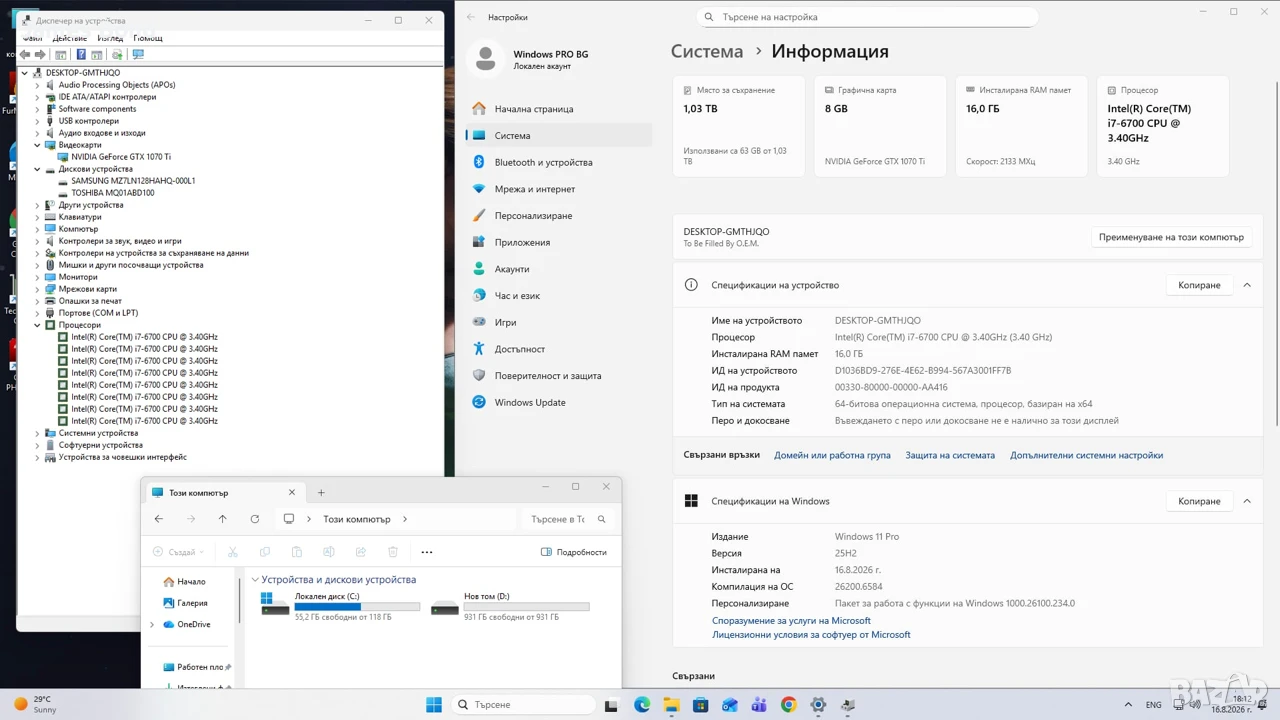The height and width of the screenshot is (720, 1280).
Task: Collapse the Windows specifications section chevron
Action: (1247, 501)
